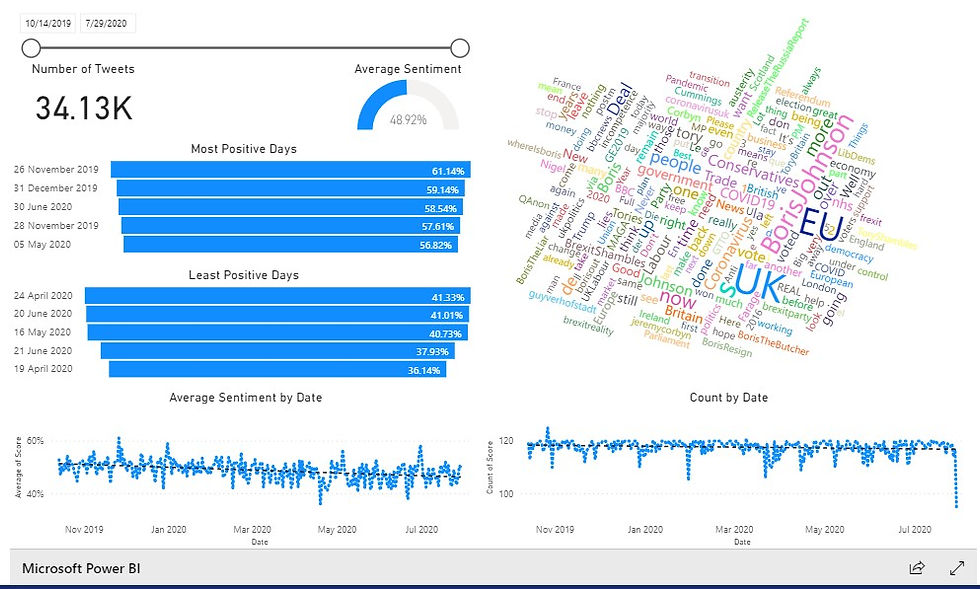Viewport: 980px width, 589px height.
Task: Click BrexitShambles in the word cloud
Action: 604,252
